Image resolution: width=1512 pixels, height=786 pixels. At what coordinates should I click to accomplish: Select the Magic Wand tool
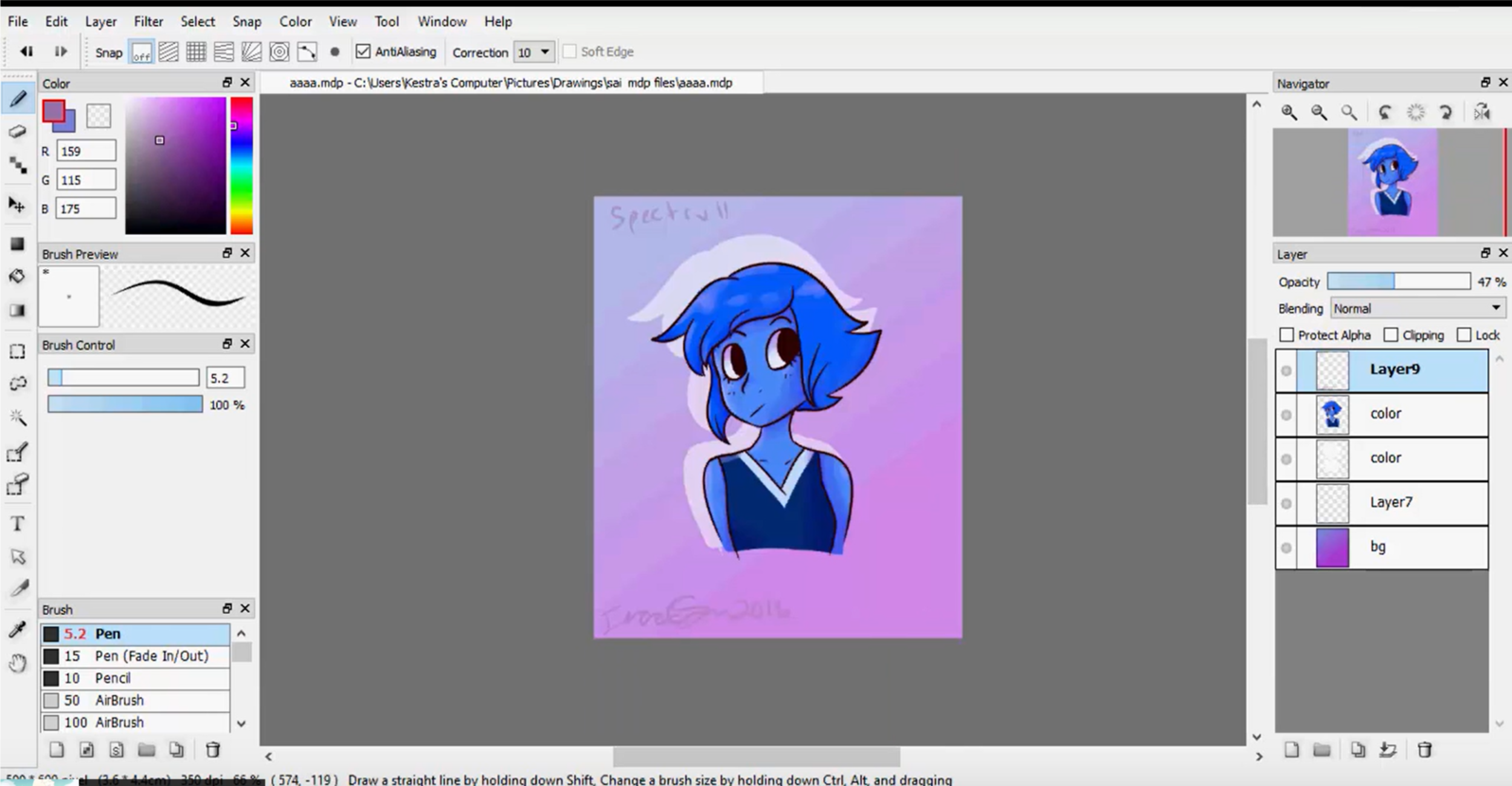point(18,417)
